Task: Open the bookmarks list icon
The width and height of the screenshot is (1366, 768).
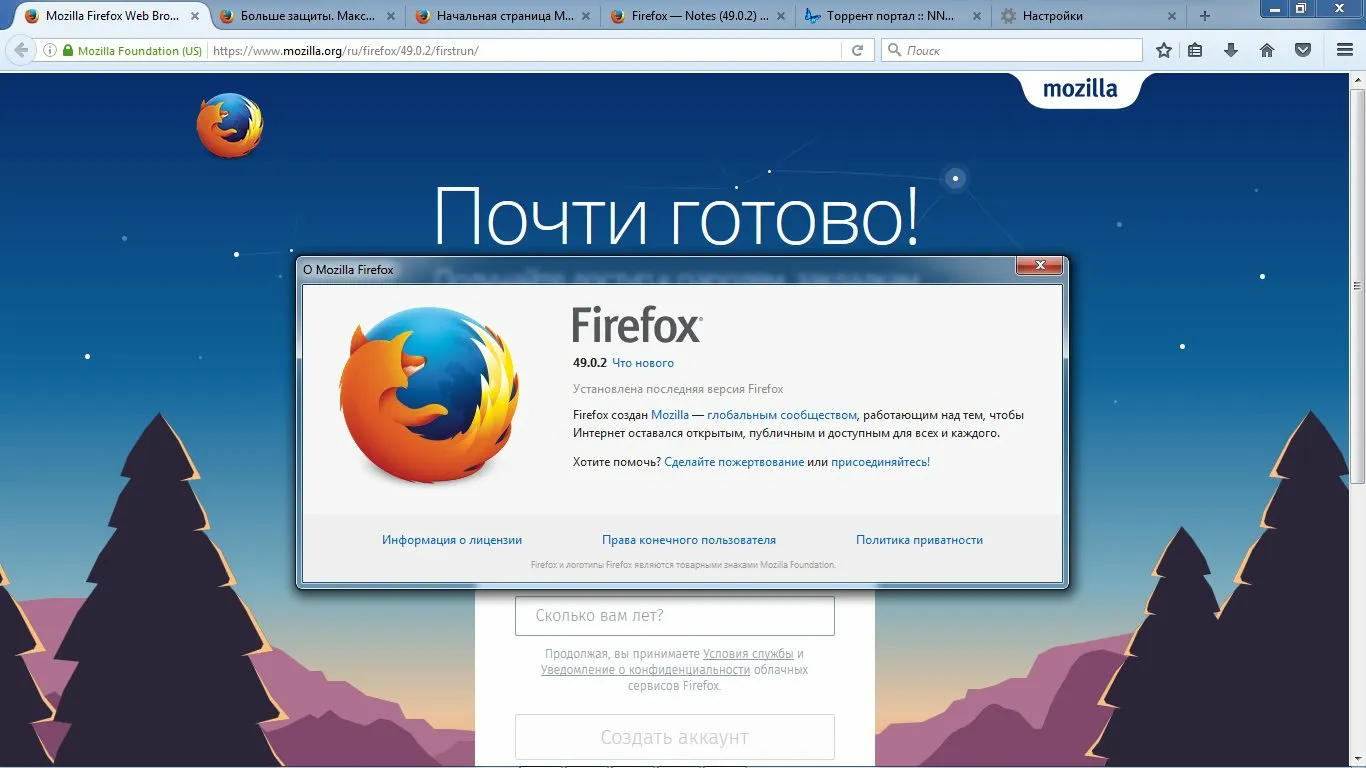Action: (1195, 50)
